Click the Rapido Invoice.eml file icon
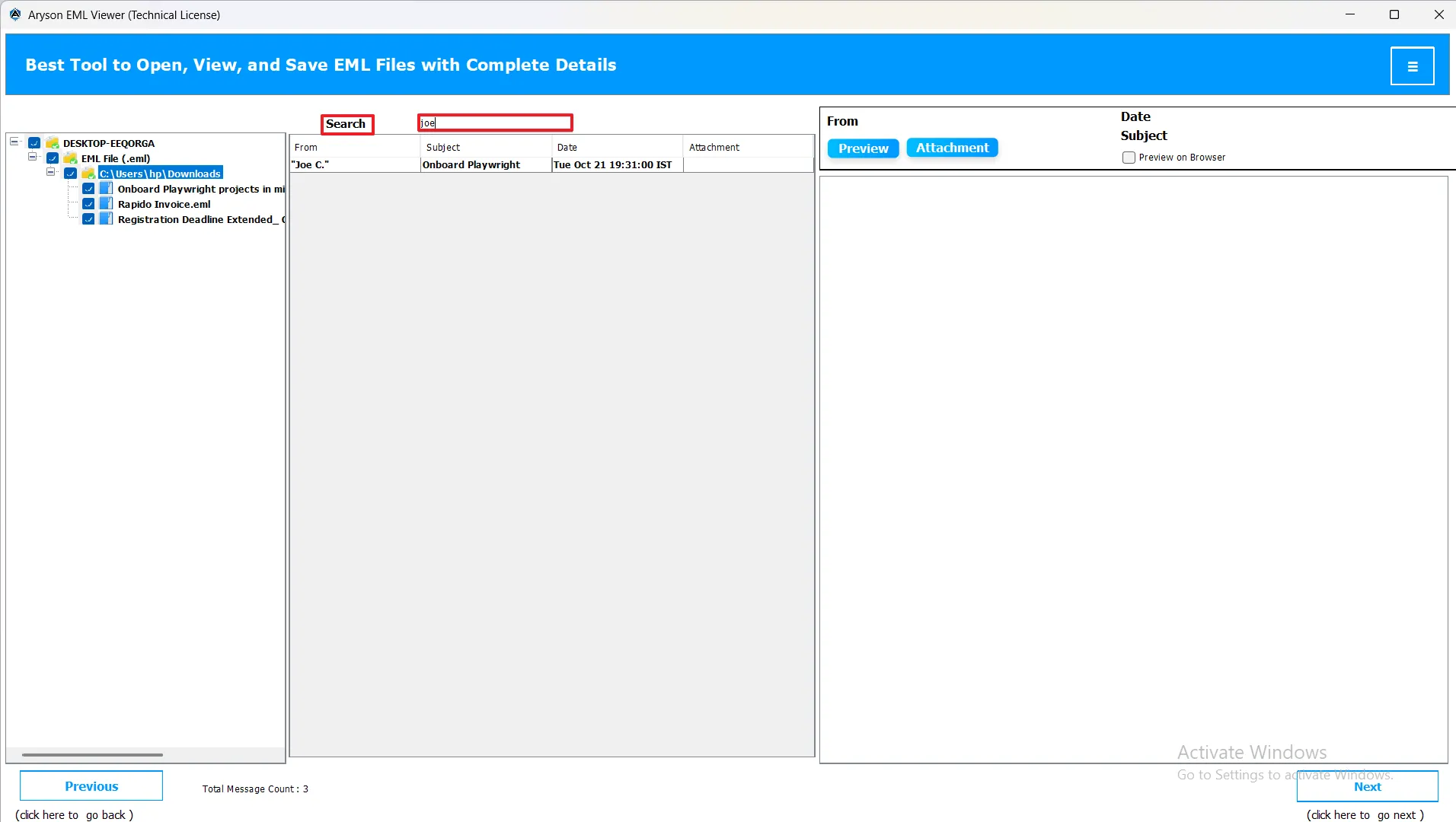This screenshot has height=822, width=1456. (107, 204)
